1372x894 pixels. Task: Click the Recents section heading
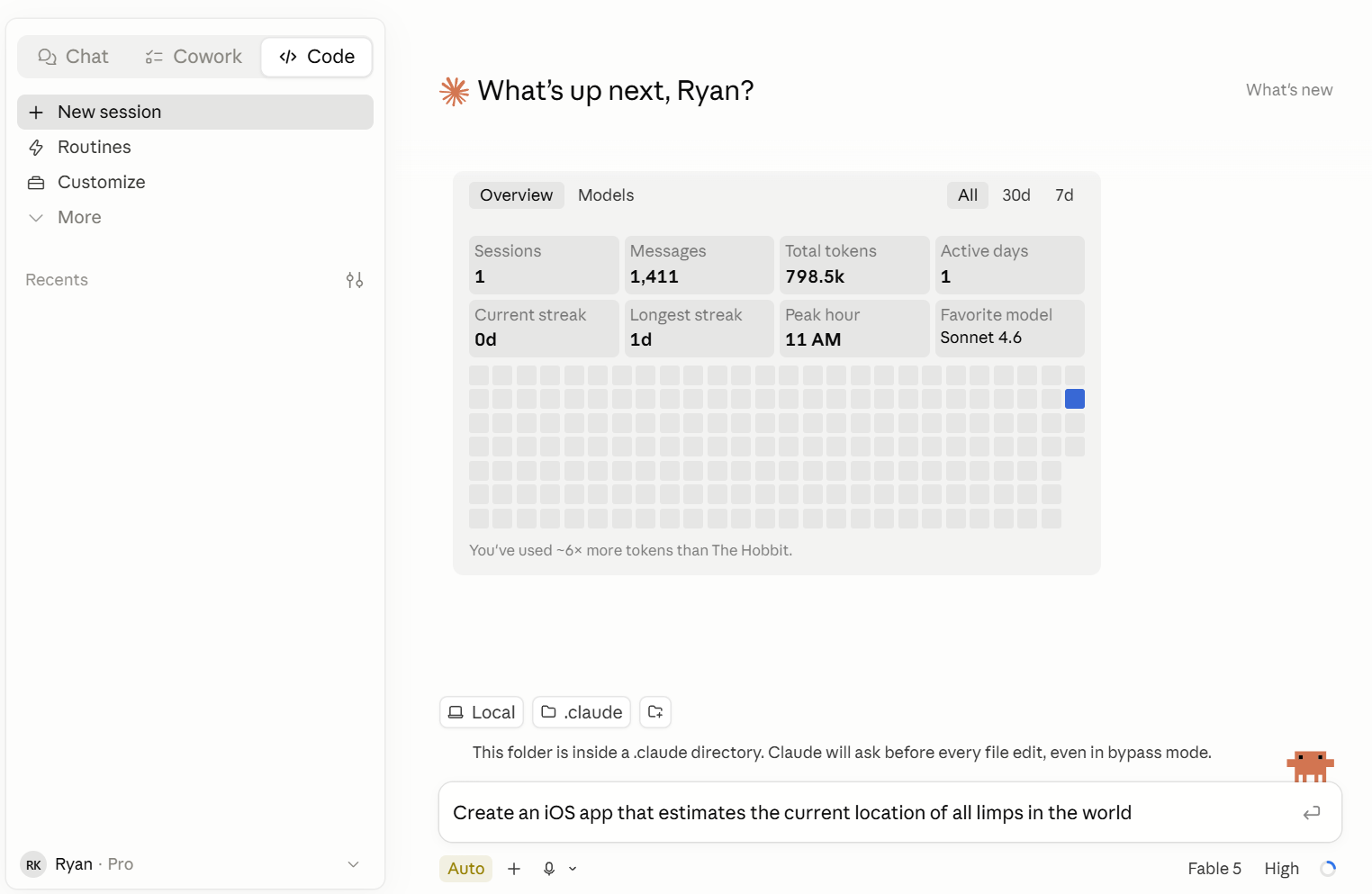(x=57, y=280)
